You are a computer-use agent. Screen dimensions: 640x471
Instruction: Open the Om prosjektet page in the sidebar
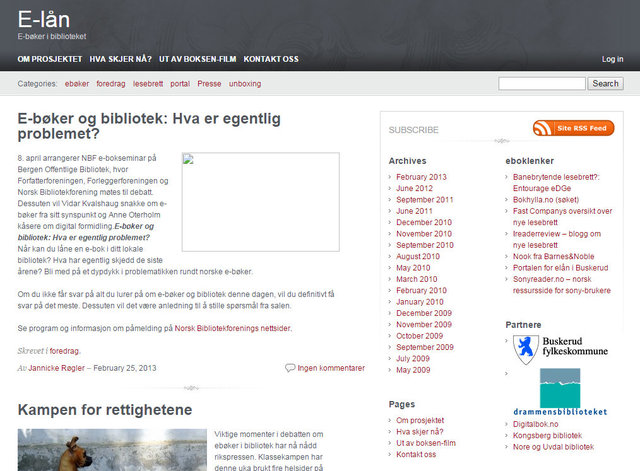click(420, 420)
